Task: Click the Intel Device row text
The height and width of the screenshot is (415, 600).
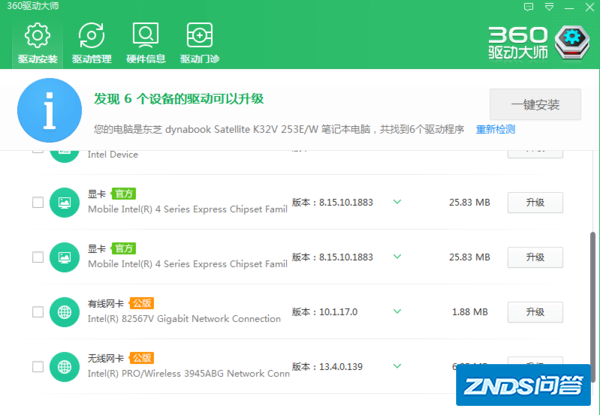Action: point(113,155)
